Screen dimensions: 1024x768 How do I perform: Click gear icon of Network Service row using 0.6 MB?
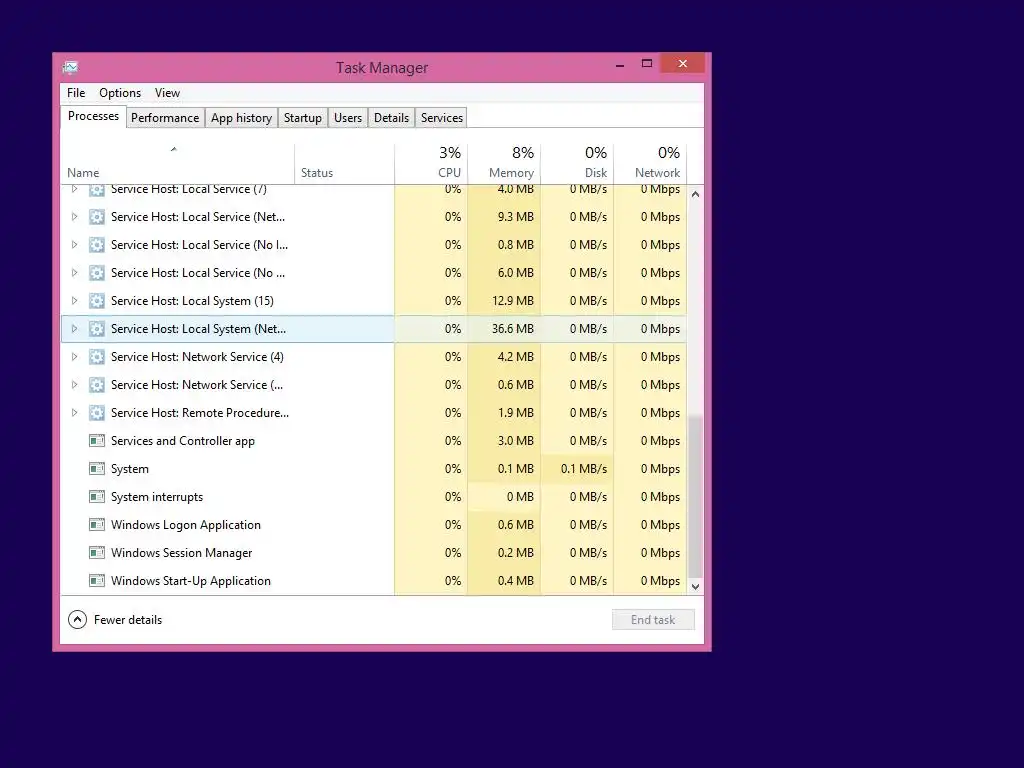pyautogui.click(x=97, y=385)
